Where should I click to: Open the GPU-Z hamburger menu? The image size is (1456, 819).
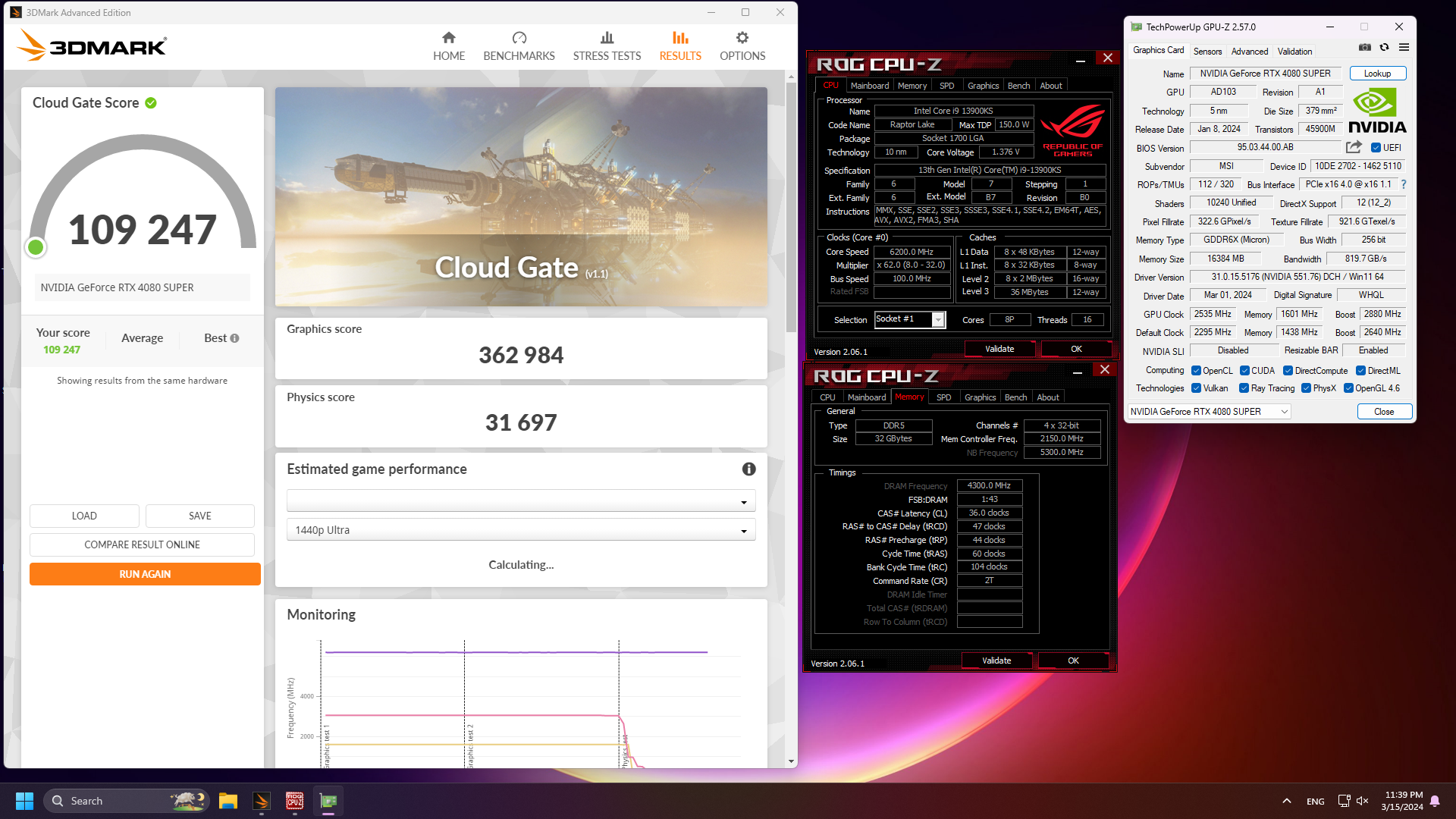(x=1404, y=47)
